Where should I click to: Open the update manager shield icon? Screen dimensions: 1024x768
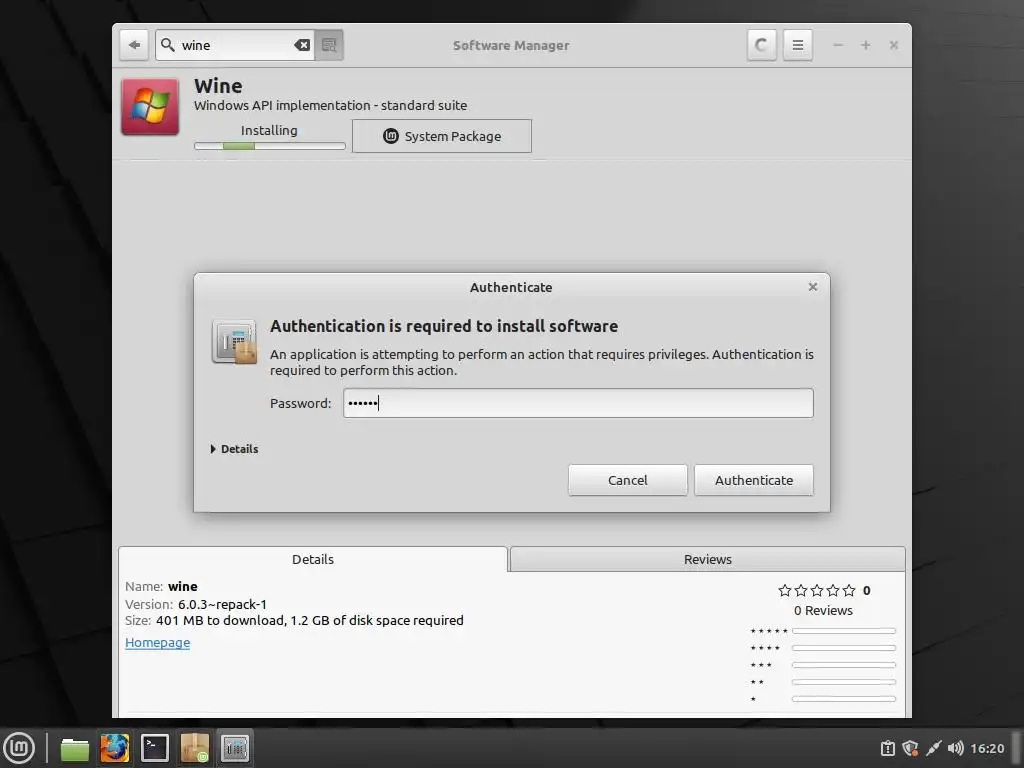click(x=910, y=748)
